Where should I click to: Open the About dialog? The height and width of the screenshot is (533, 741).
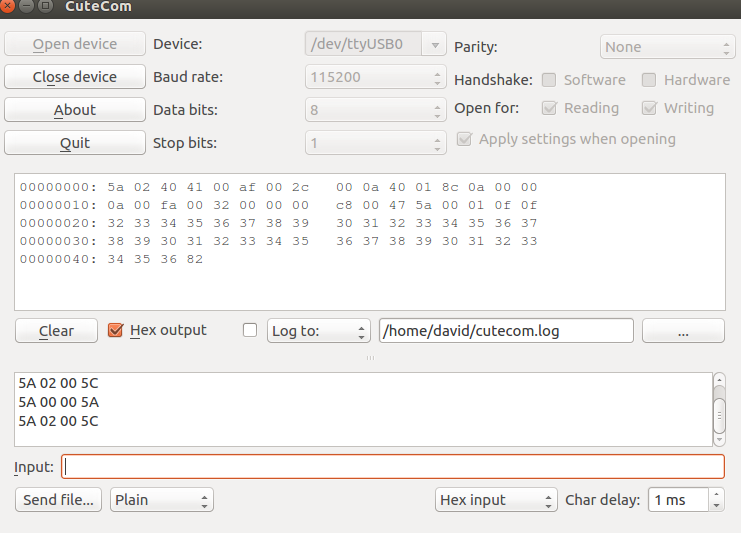tap(75, 110)
